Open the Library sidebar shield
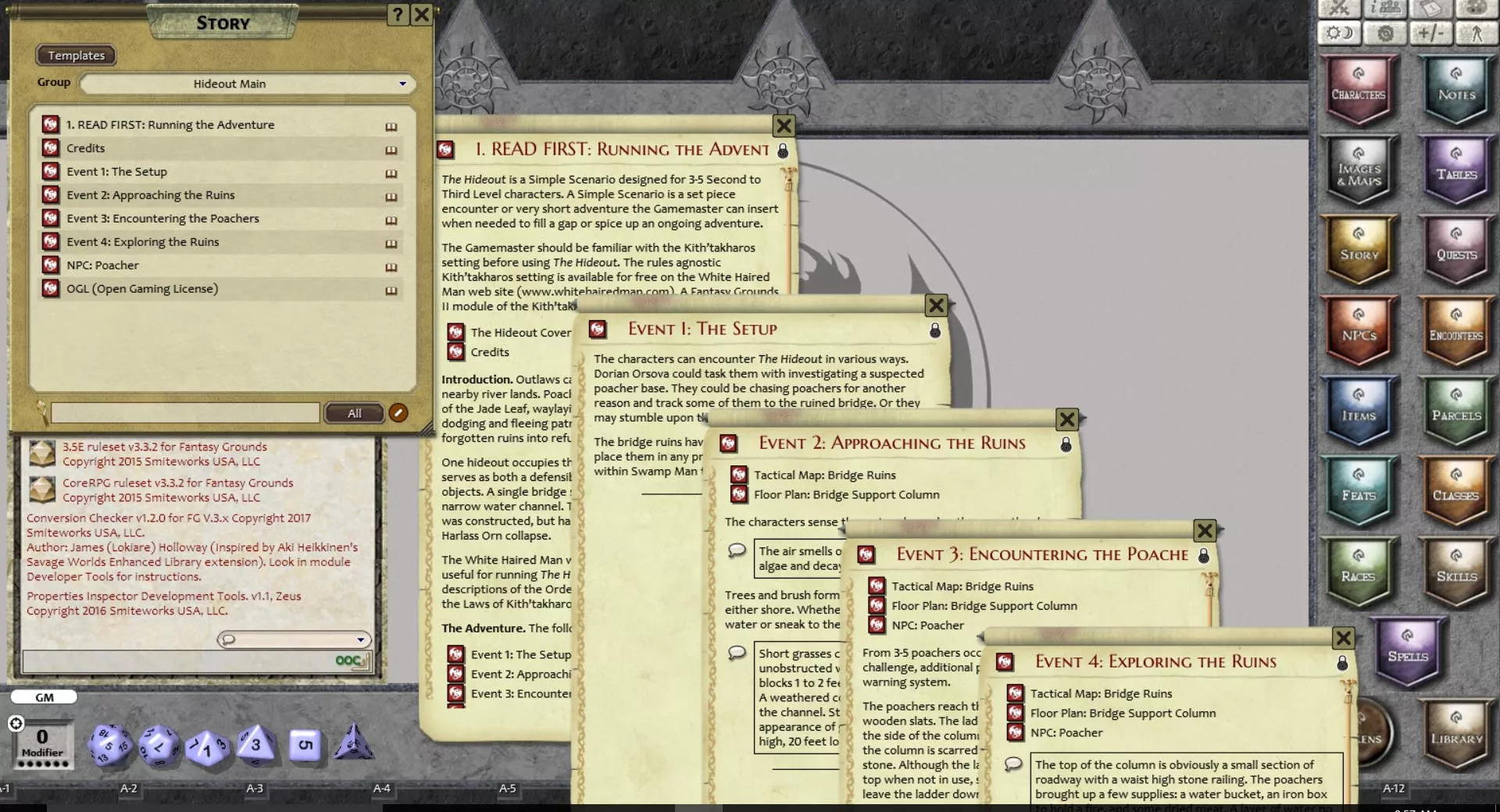This screenshot has width=1500, height=812. coord(1456,735)
